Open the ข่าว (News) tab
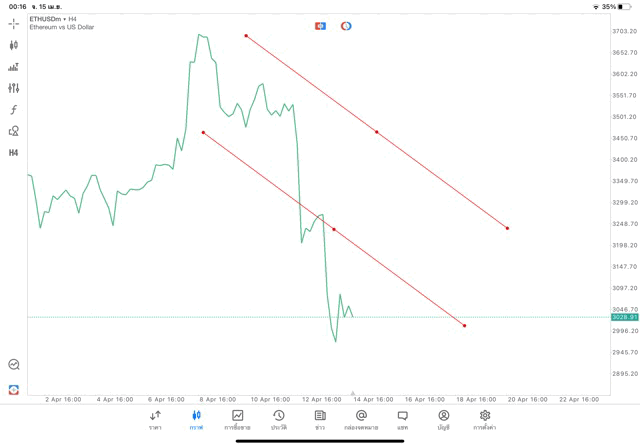The image size is (640, 447). [x=320, y=419]
